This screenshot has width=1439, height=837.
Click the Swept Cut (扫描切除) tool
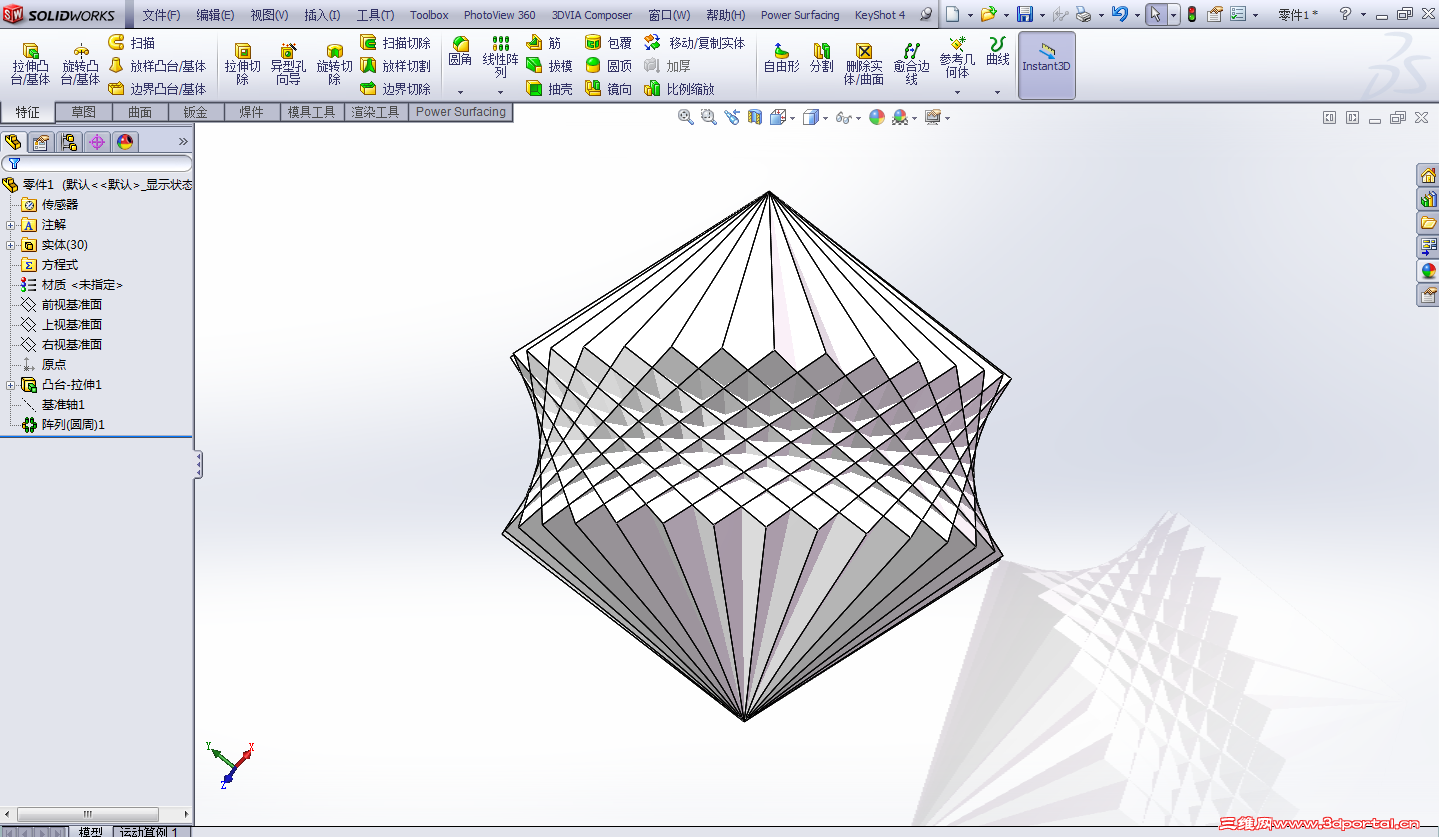[395, 43]
